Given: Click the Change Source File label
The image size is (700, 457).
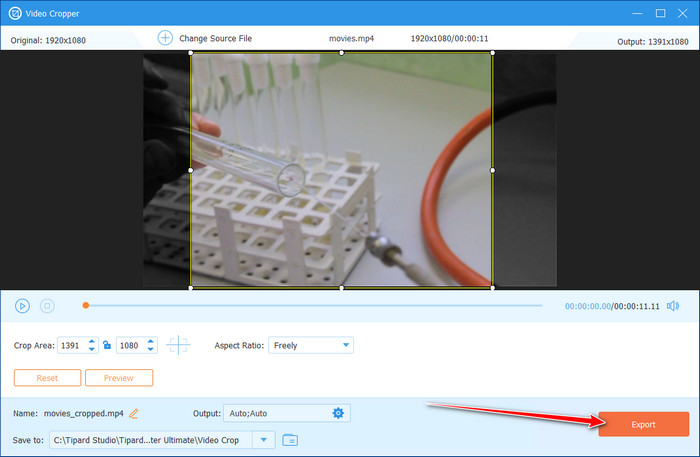Looking at the screenshot, I should click(x=216, y=38).
